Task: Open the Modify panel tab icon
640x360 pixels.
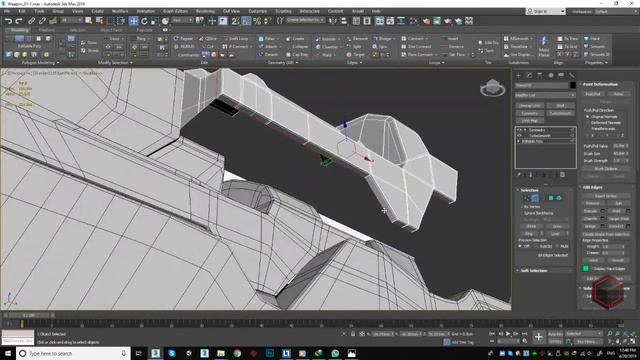Action: point(529,76)
